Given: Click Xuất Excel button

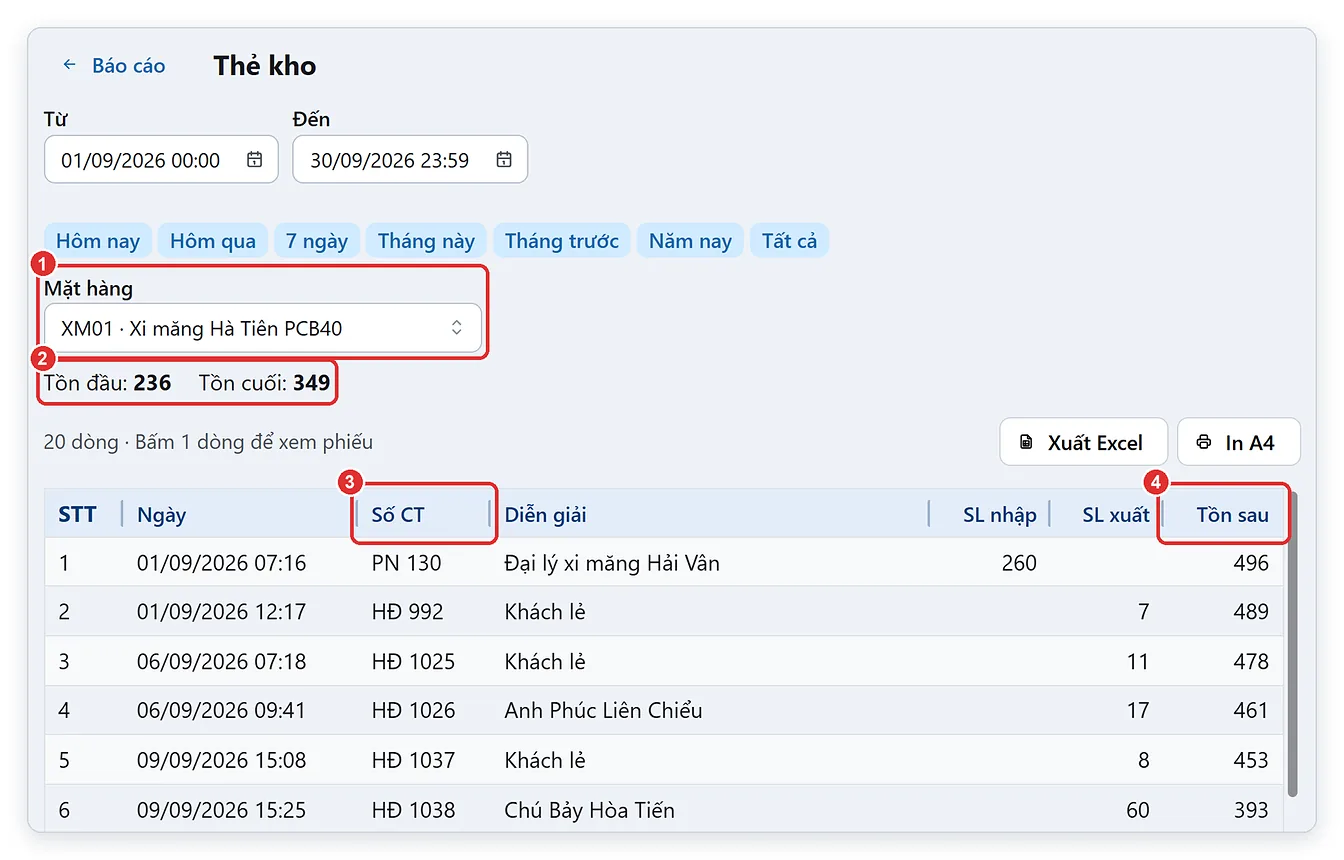Looking at the screenshot, I should (x=1083, y=442).
